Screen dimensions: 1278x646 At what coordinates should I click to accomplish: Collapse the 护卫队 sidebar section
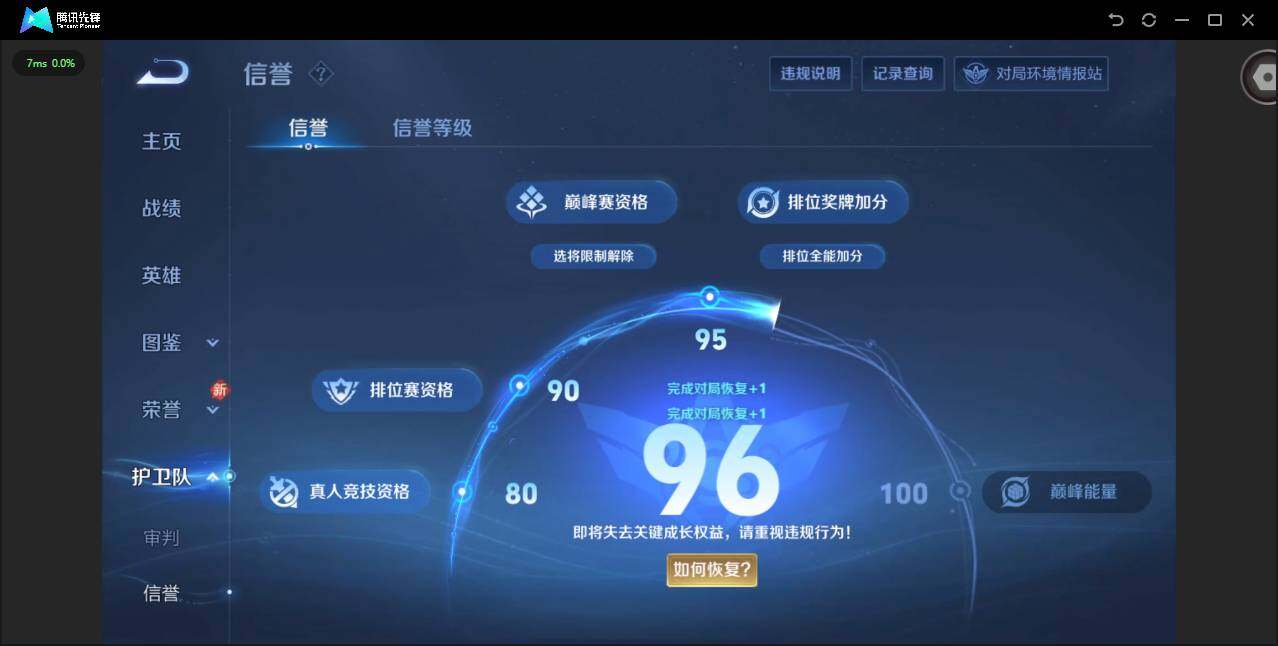(213, 477)
